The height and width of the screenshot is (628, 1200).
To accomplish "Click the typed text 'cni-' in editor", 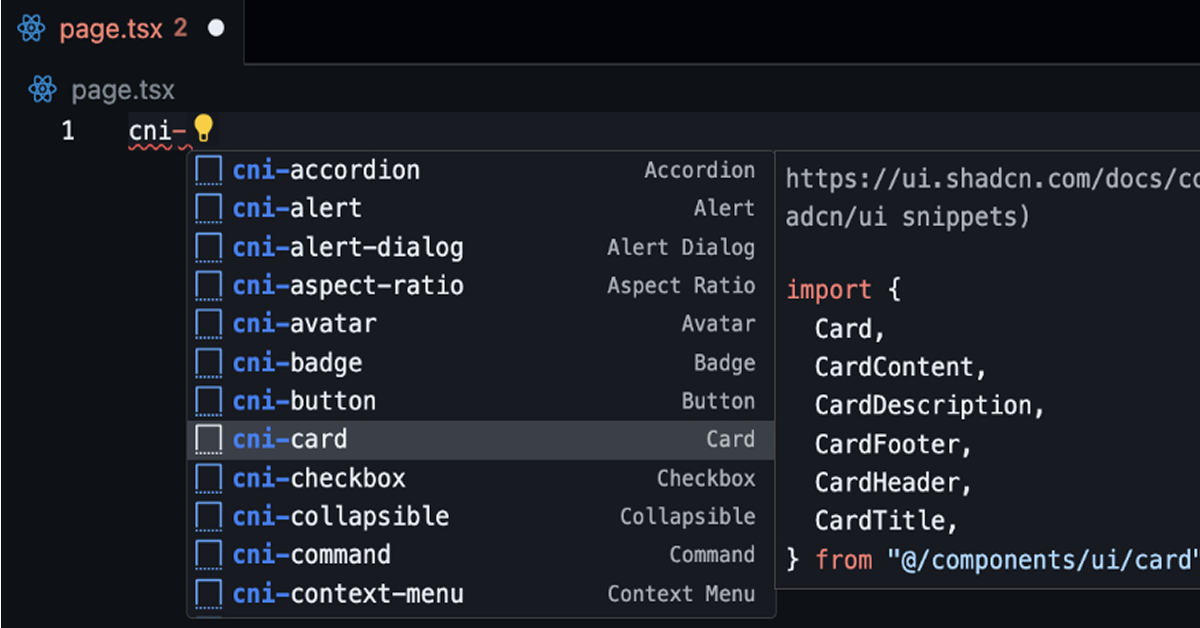I will coord(159,130).
